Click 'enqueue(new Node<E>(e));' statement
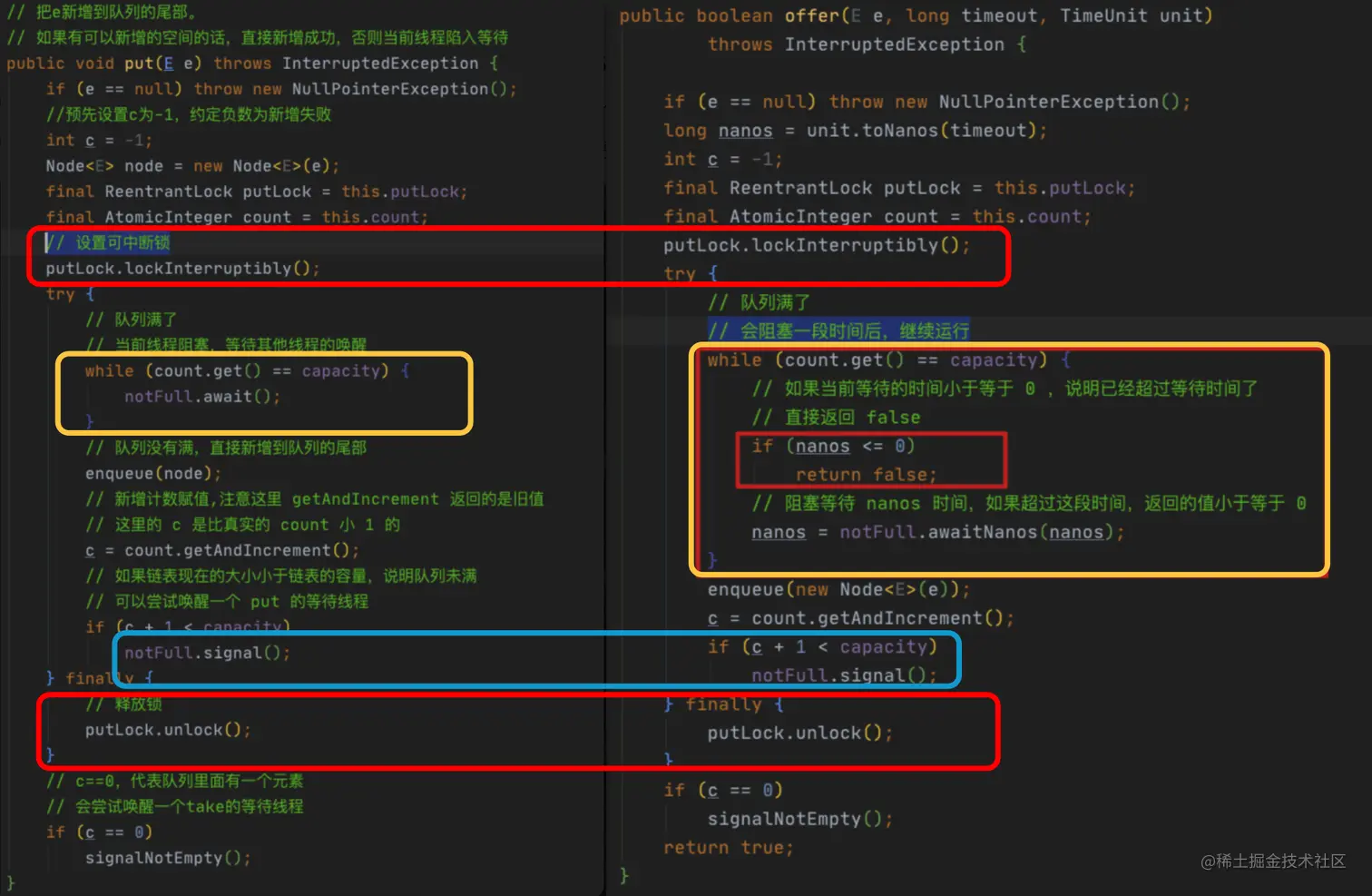Screen dimensions: 1372x896 coord(839,589)
